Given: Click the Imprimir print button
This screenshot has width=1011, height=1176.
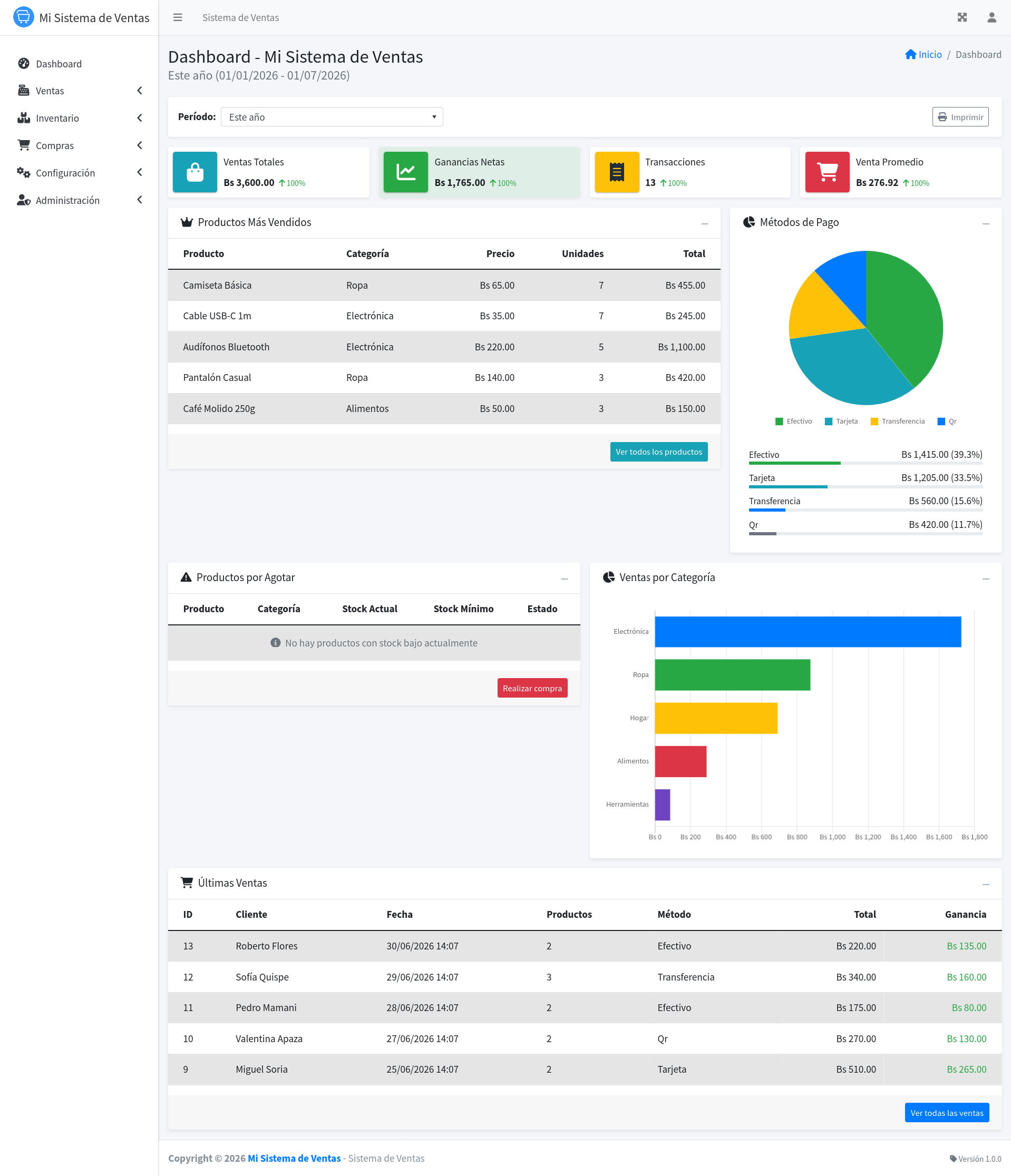Looking at the screenshot, I should tap(960, 117).
